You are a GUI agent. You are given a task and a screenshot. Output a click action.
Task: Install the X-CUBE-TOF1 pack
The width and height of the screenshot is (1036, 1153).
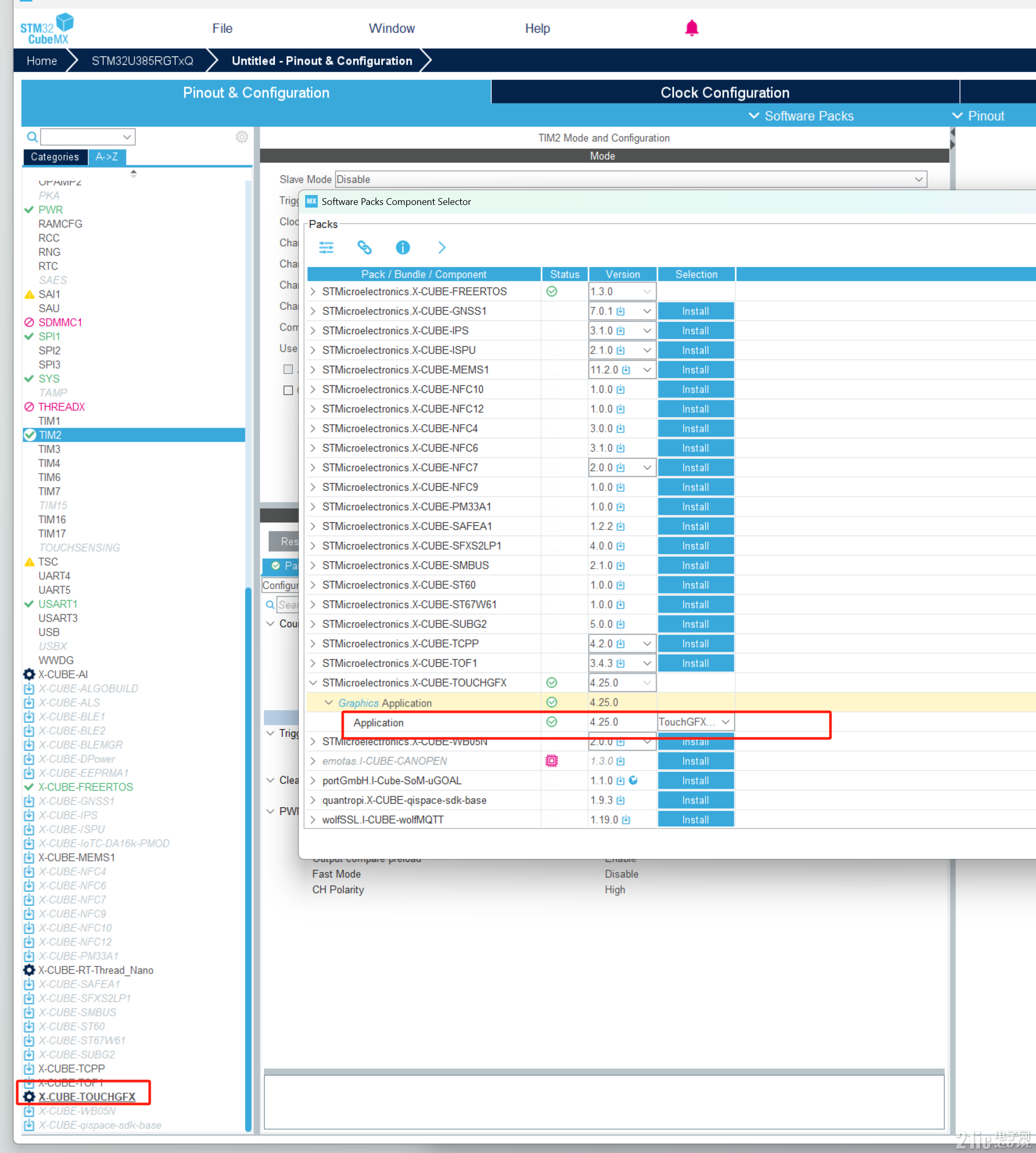(695, 663)
